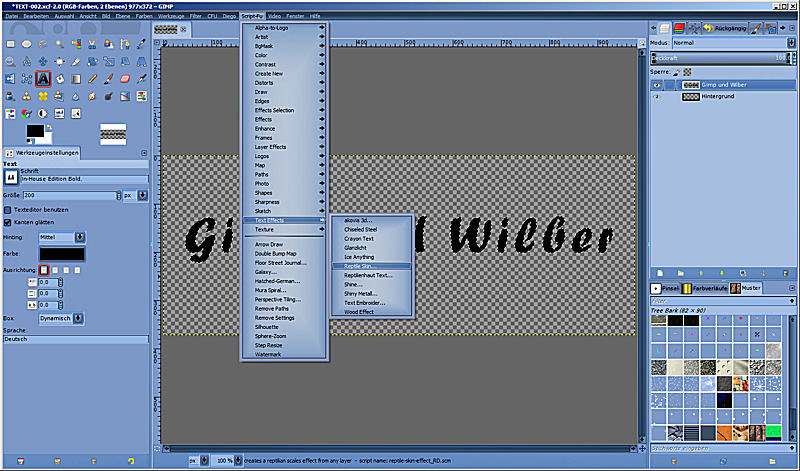Select the Hintergrund layer row
The height and width of the screenshot is (471, 800).
pos(723,96)
